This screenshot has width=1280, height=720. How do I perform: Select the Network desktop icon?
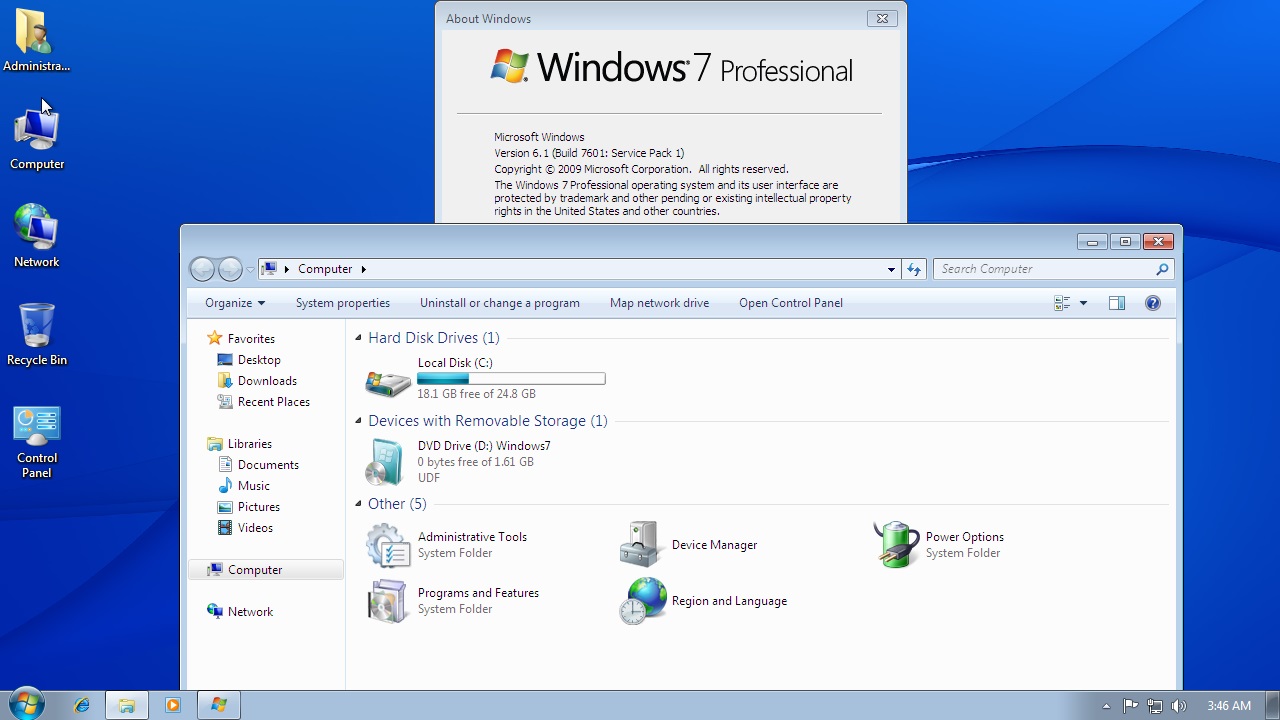[x=37, y=236]
